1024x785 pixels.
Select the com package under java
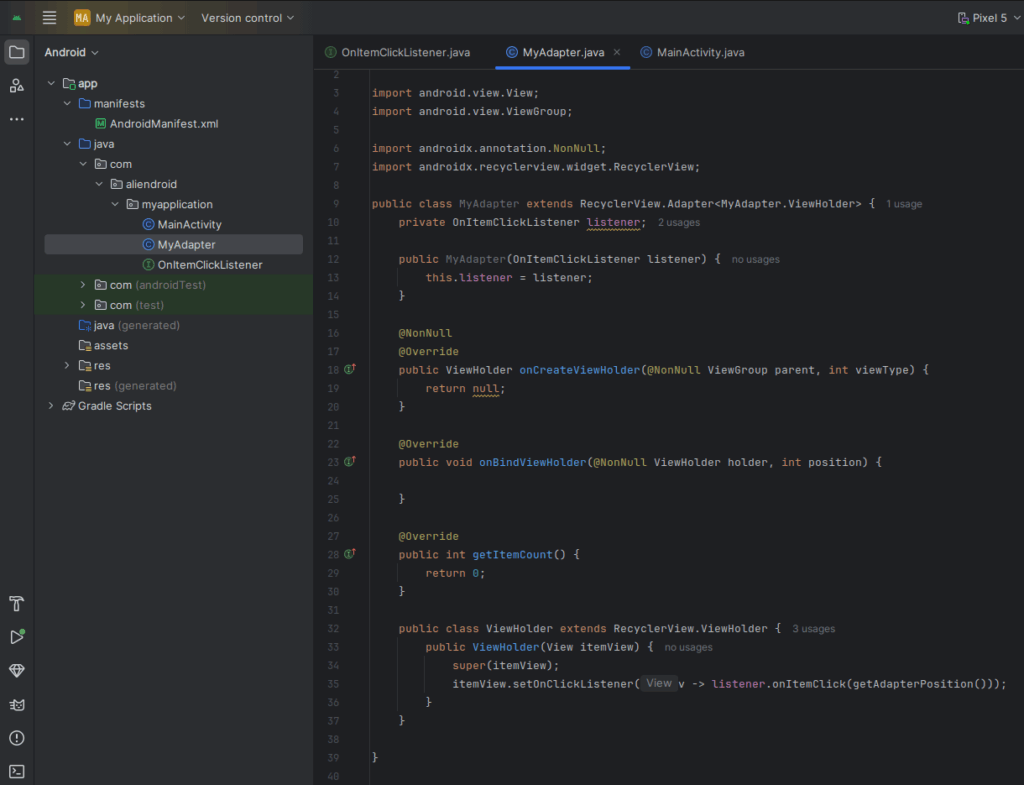[x=113, y=164]
